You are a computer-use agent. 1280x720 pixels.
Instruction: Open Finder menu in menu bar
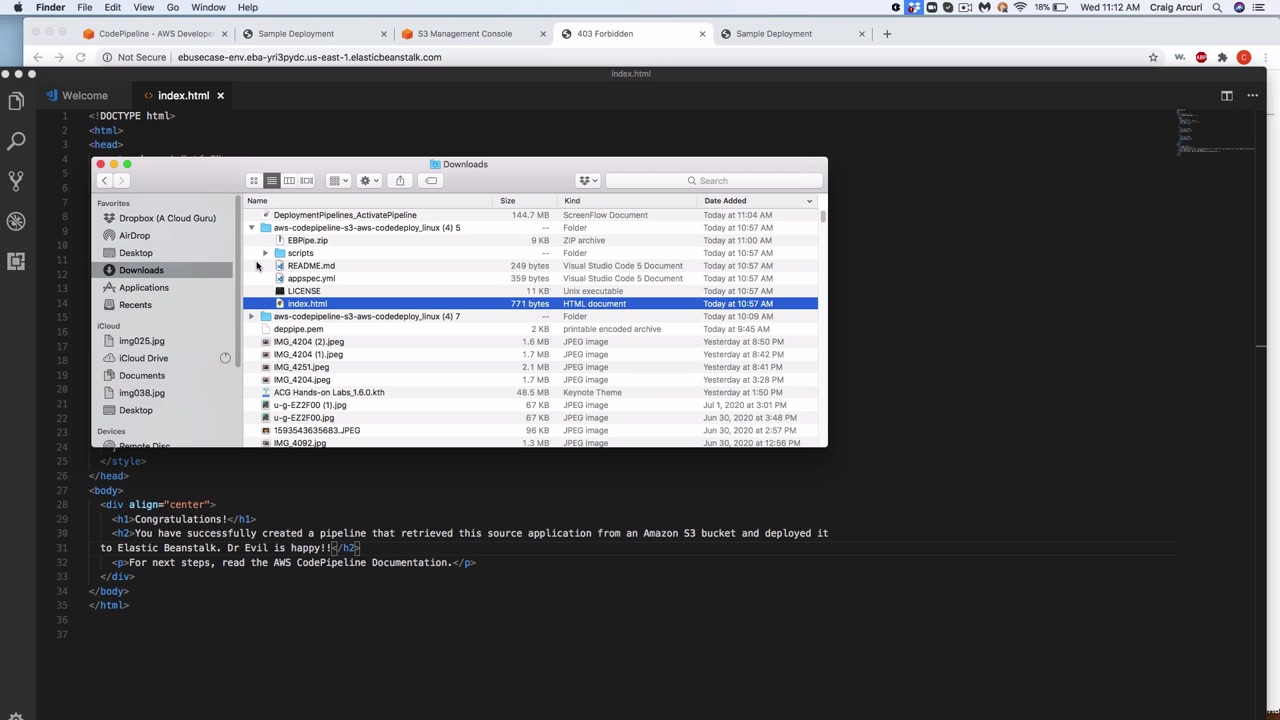tap(50, 8)
